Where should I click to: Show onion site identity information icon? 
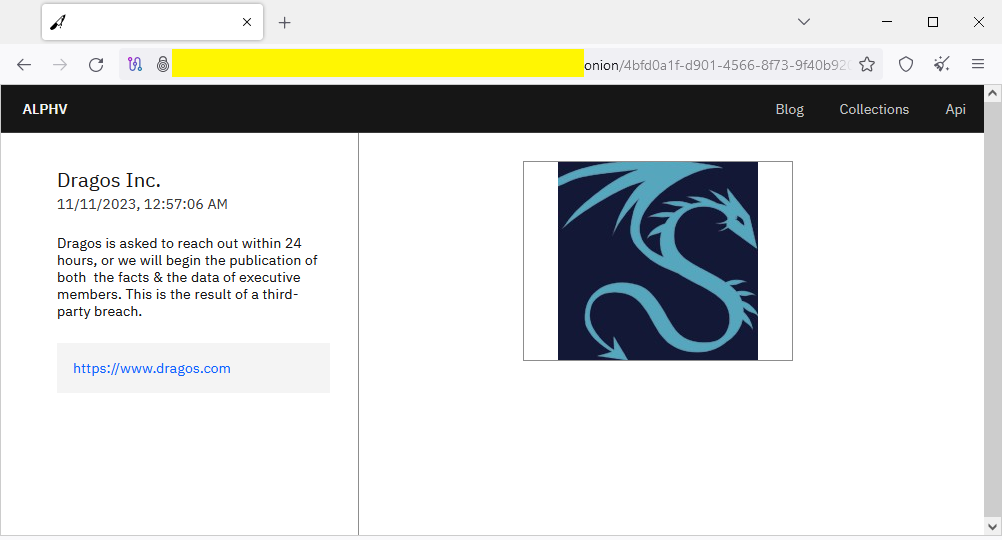click(163, 65)
